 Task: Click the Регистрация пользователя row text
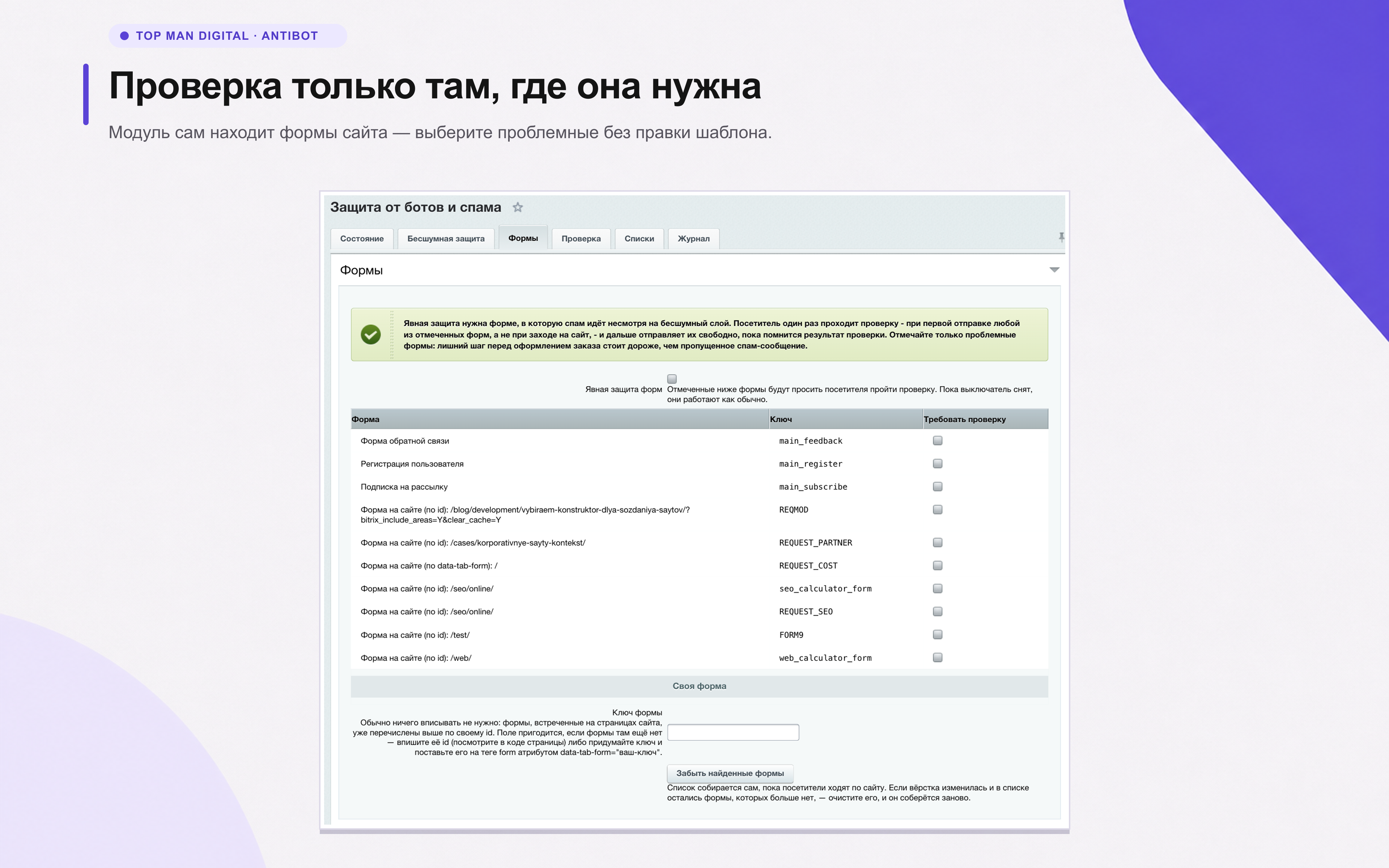click(412, 464)
